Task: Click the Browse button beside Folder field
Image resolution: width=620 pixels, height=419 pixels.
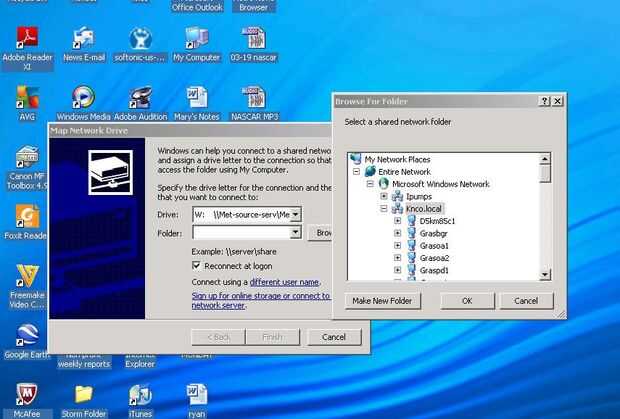Action: point(320,233)
